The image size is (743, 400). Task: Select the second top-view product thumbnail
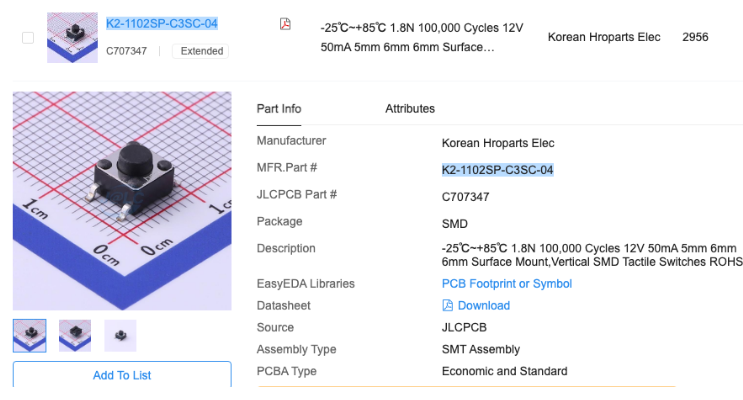click(x=75, y=336)
